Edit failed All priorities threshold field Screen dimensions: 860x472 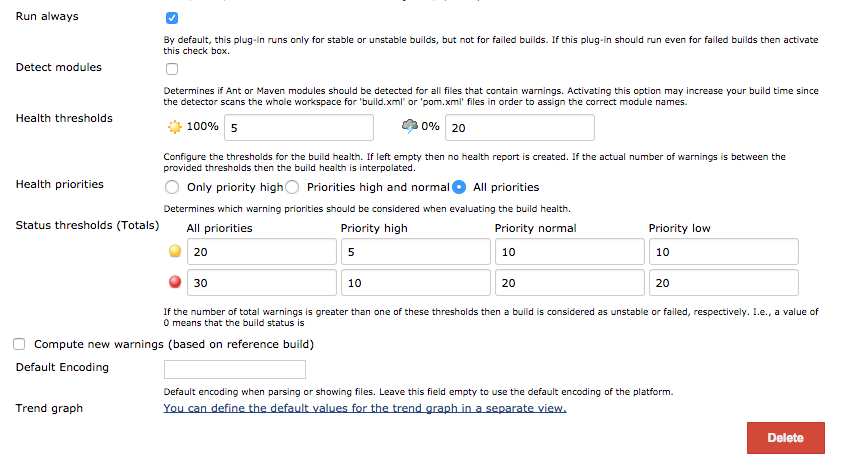coord(261,283)
